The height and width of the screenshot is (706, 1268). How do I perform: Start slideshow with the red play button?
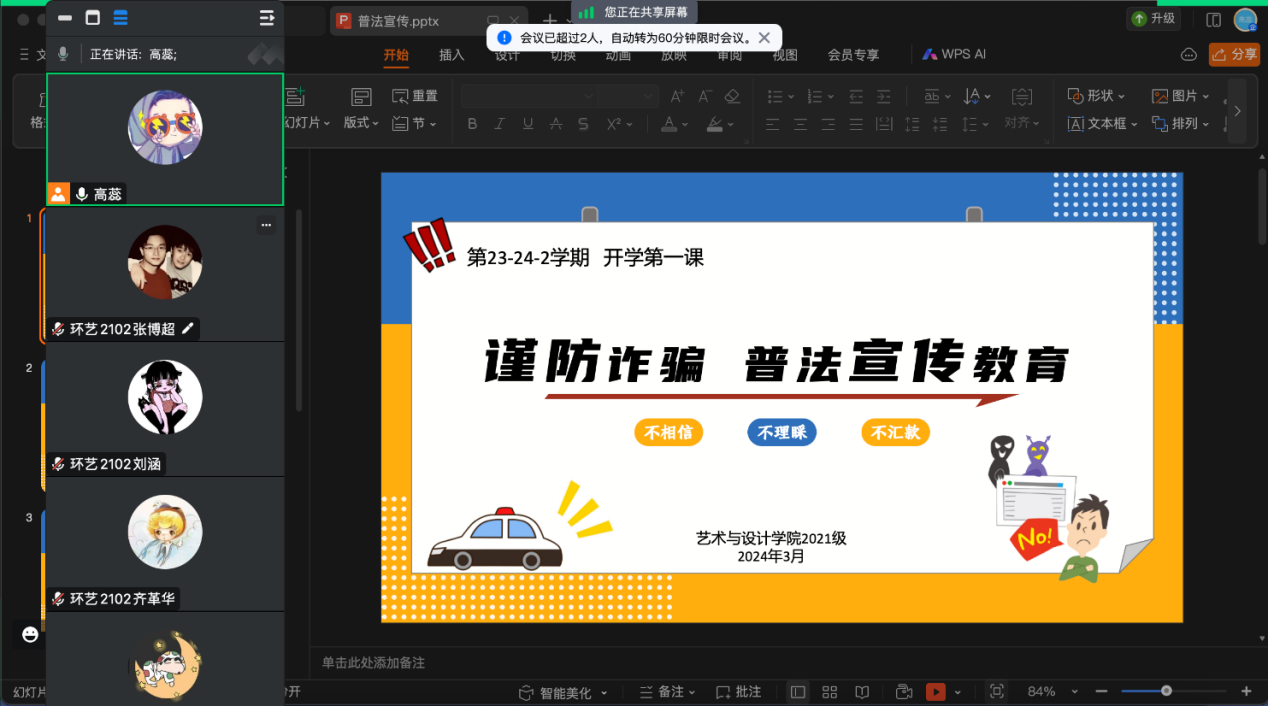point(935,692)
